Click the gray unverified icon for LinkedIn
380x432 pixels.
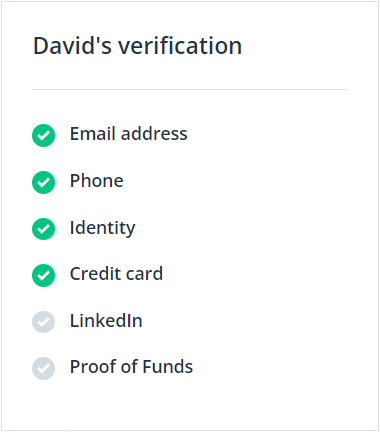[x=43, y=322]
